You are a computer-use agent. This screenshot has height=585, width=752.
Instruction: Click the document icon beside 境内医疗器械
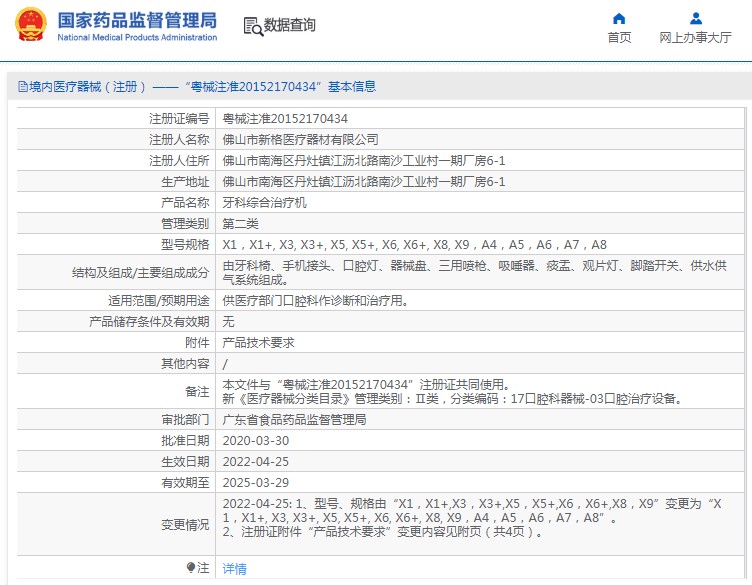point(23,86)
